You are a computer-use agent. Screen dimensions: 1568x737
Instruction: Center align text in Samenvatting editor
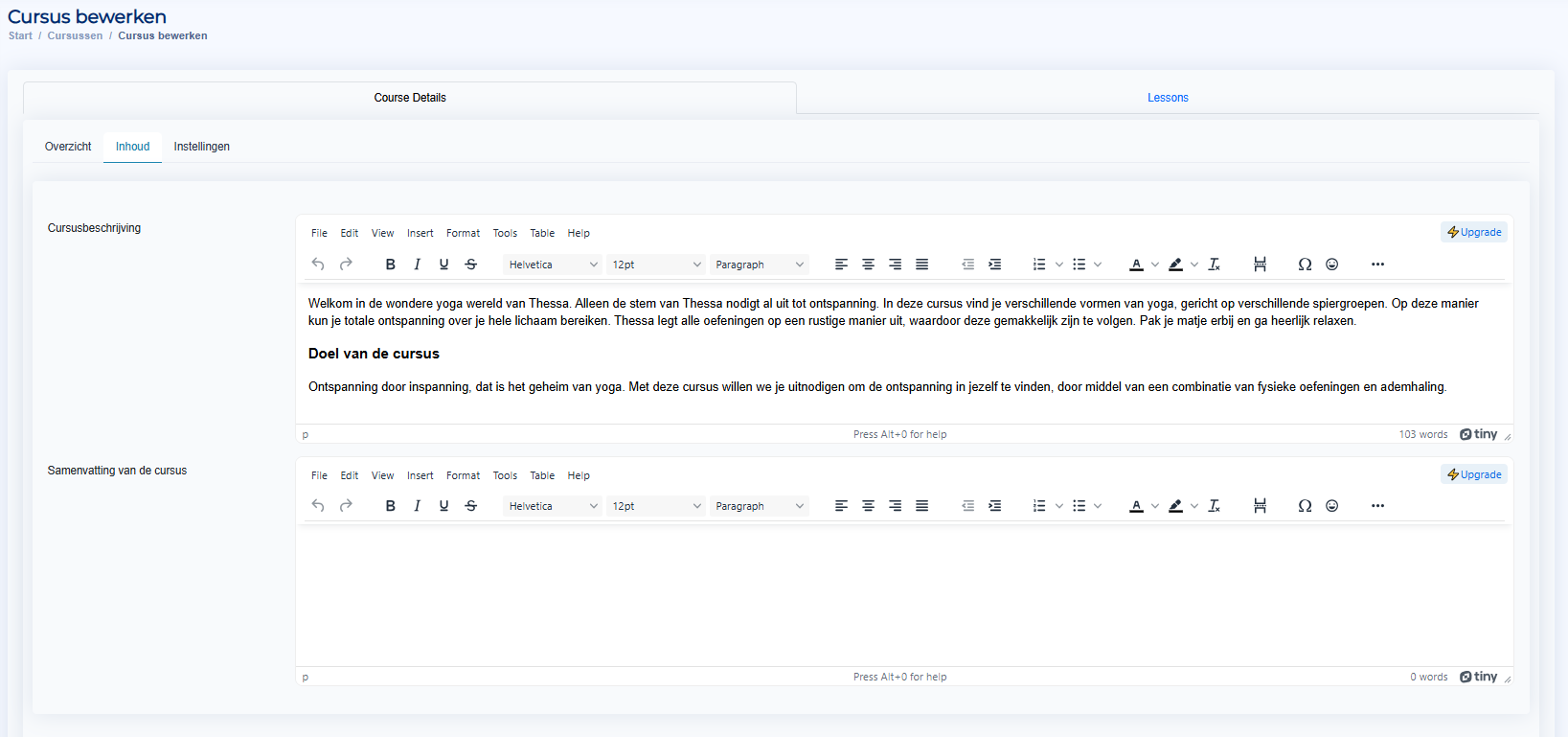pos(868,506)
